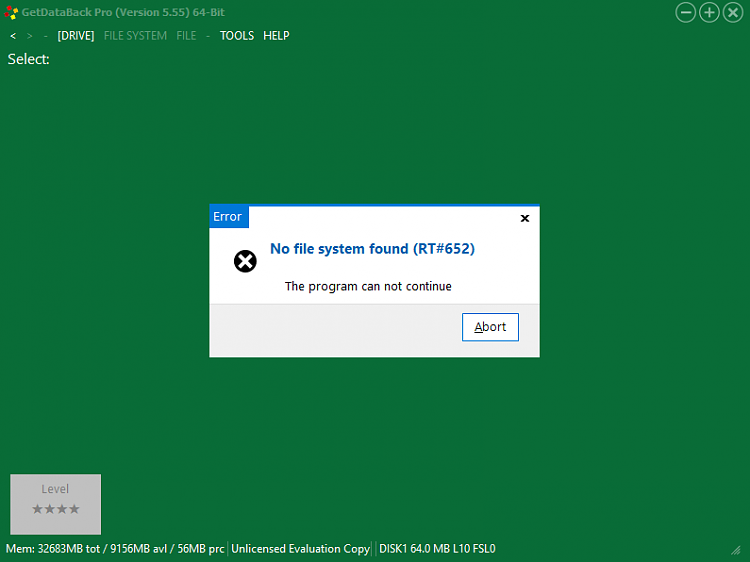750x562 pixels.
Task: Click the Mem usage status bar entry
Action: pyautogui.click(x=115, y=549)
